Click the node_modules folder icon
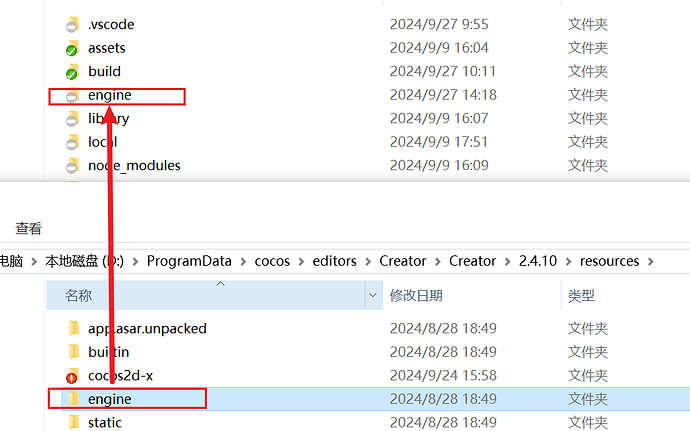Viewport: 690px width, 431px height. [x=72, y=165]
